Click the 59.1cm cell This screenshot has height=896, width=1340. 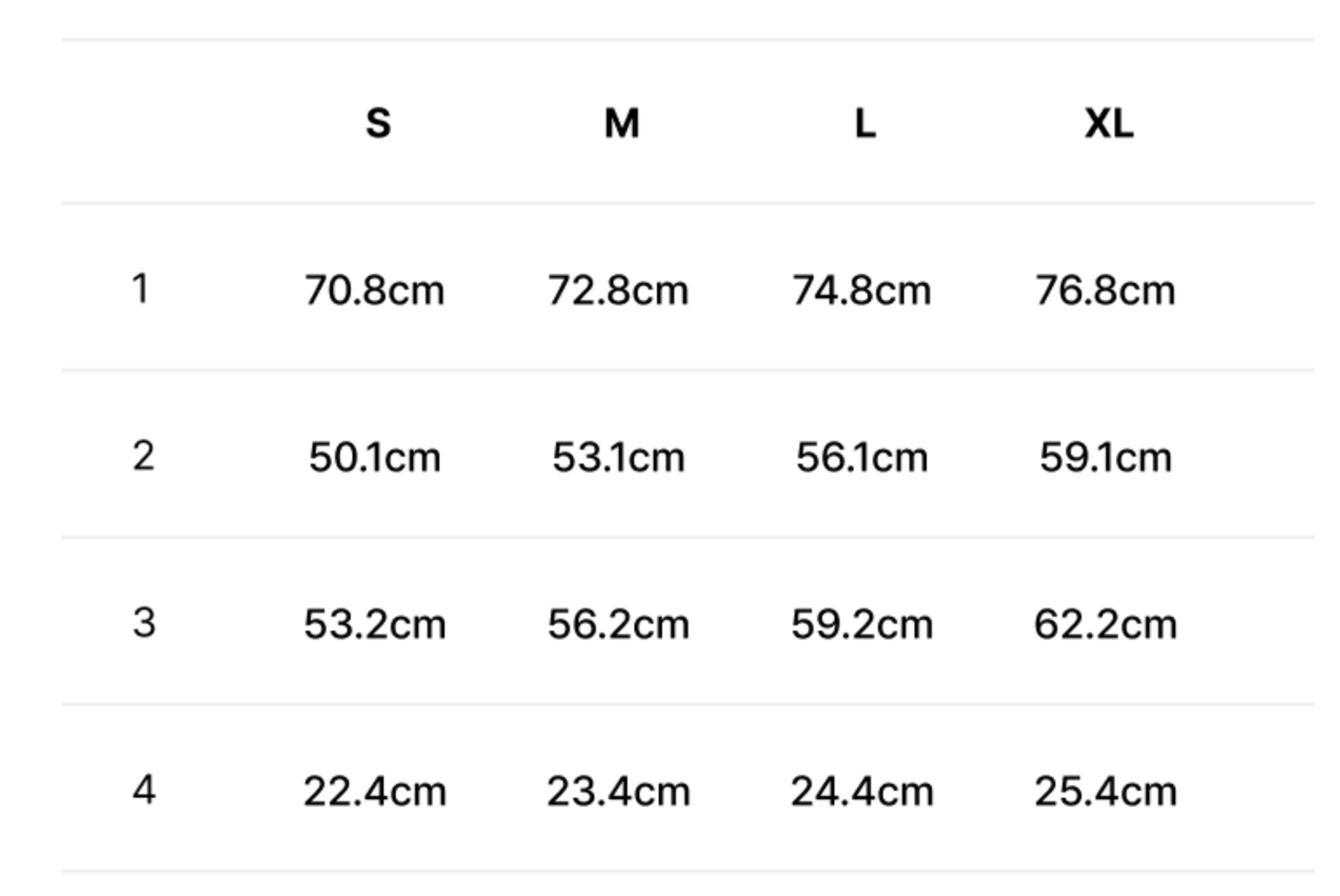point(1105,458)
